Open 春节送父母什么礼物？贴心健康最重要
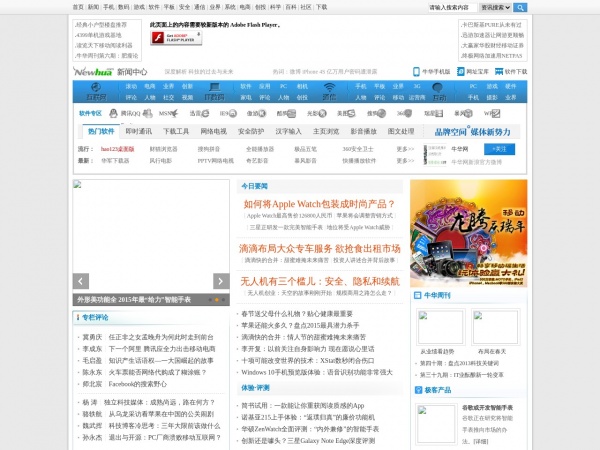 click(x=297, y=314)
